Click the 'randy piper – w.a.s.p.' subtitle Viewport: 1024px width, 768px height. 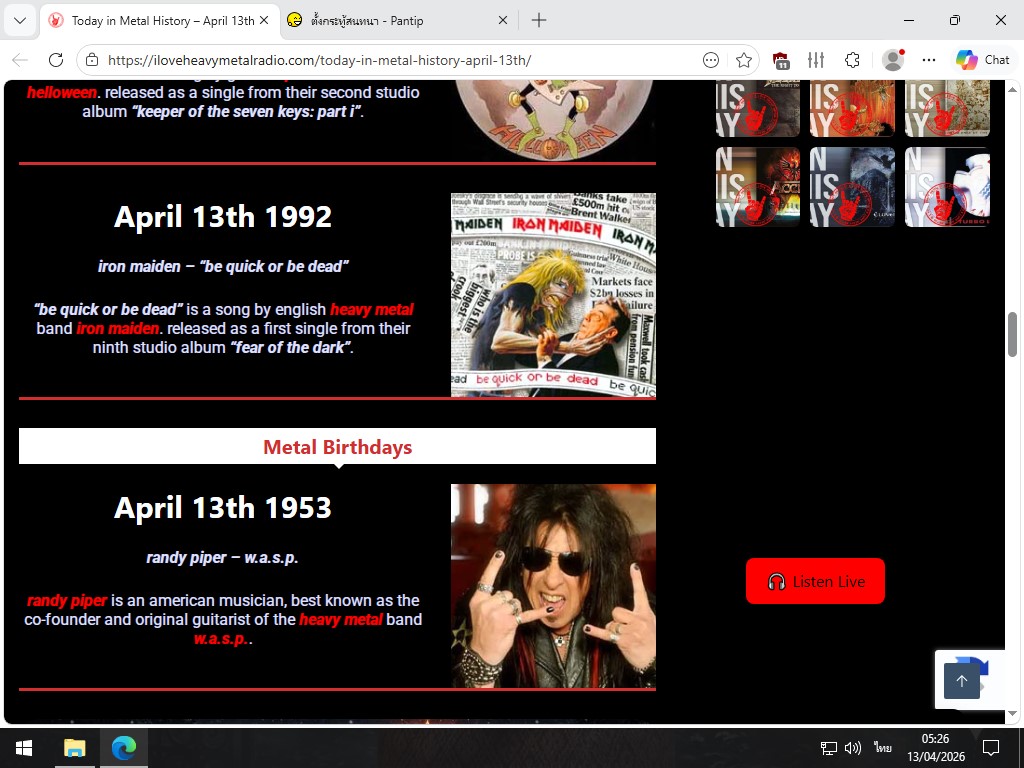pos(223,558)
